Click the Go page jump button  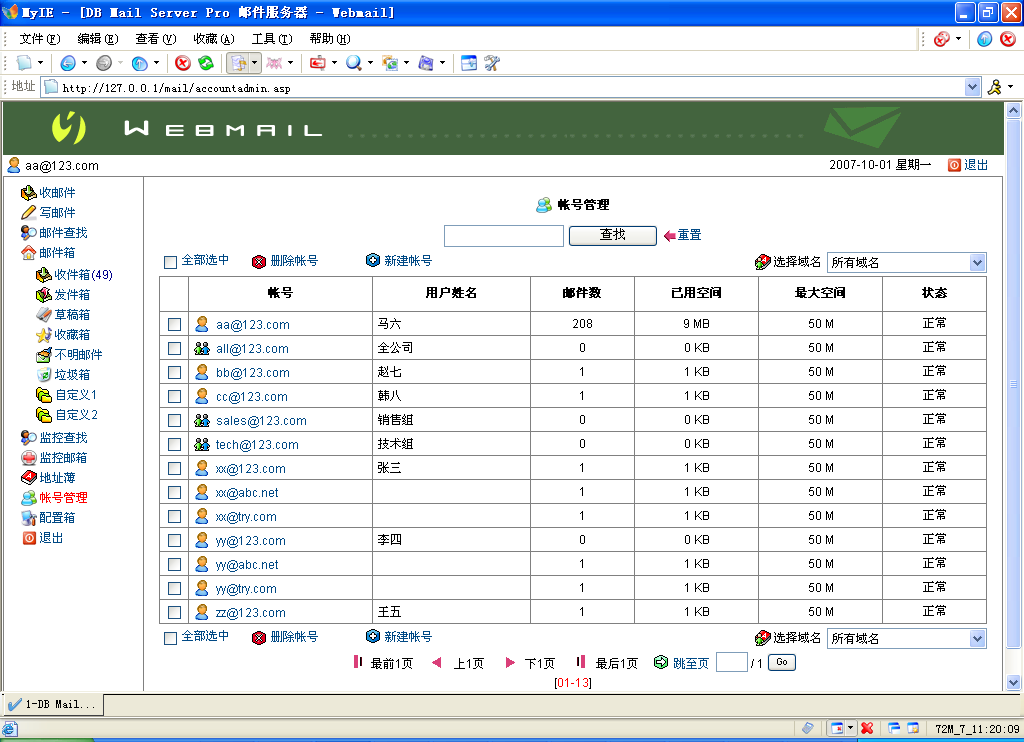781,662
